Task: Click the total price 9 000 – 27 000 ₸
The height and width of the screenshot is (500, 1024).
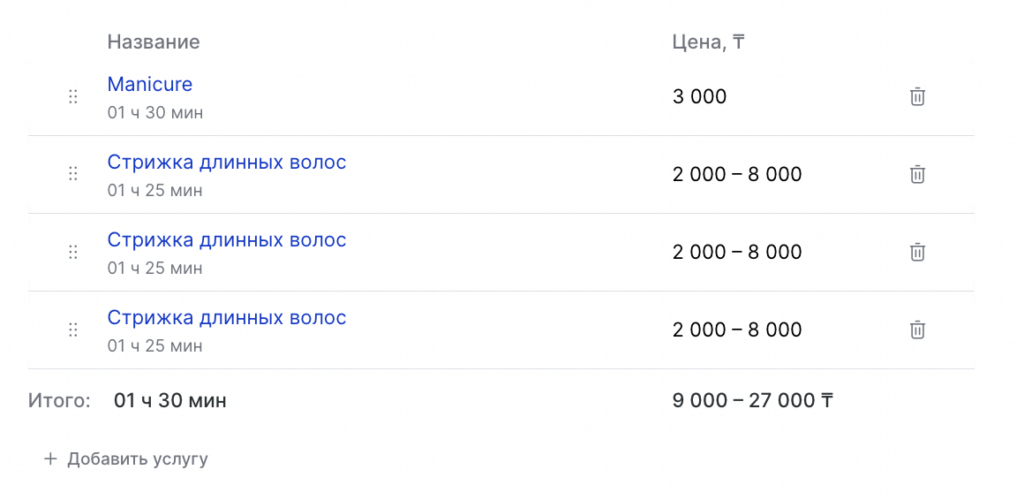Action: pyautogui.click(x=753, y=401)
